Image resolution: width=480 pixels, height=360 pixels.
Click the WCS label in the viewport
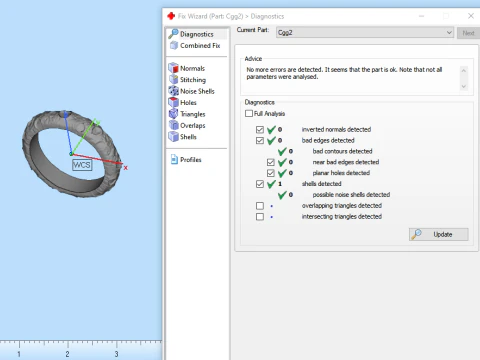[x=82, y=165]
